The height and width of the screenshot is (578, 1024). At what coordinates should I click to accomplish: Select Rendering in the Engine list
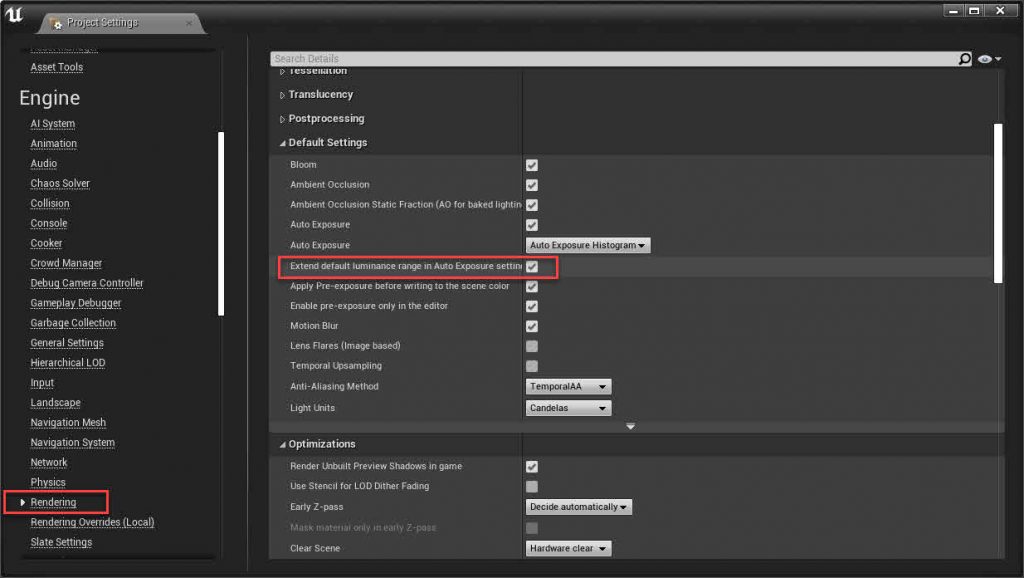point(53,502)
